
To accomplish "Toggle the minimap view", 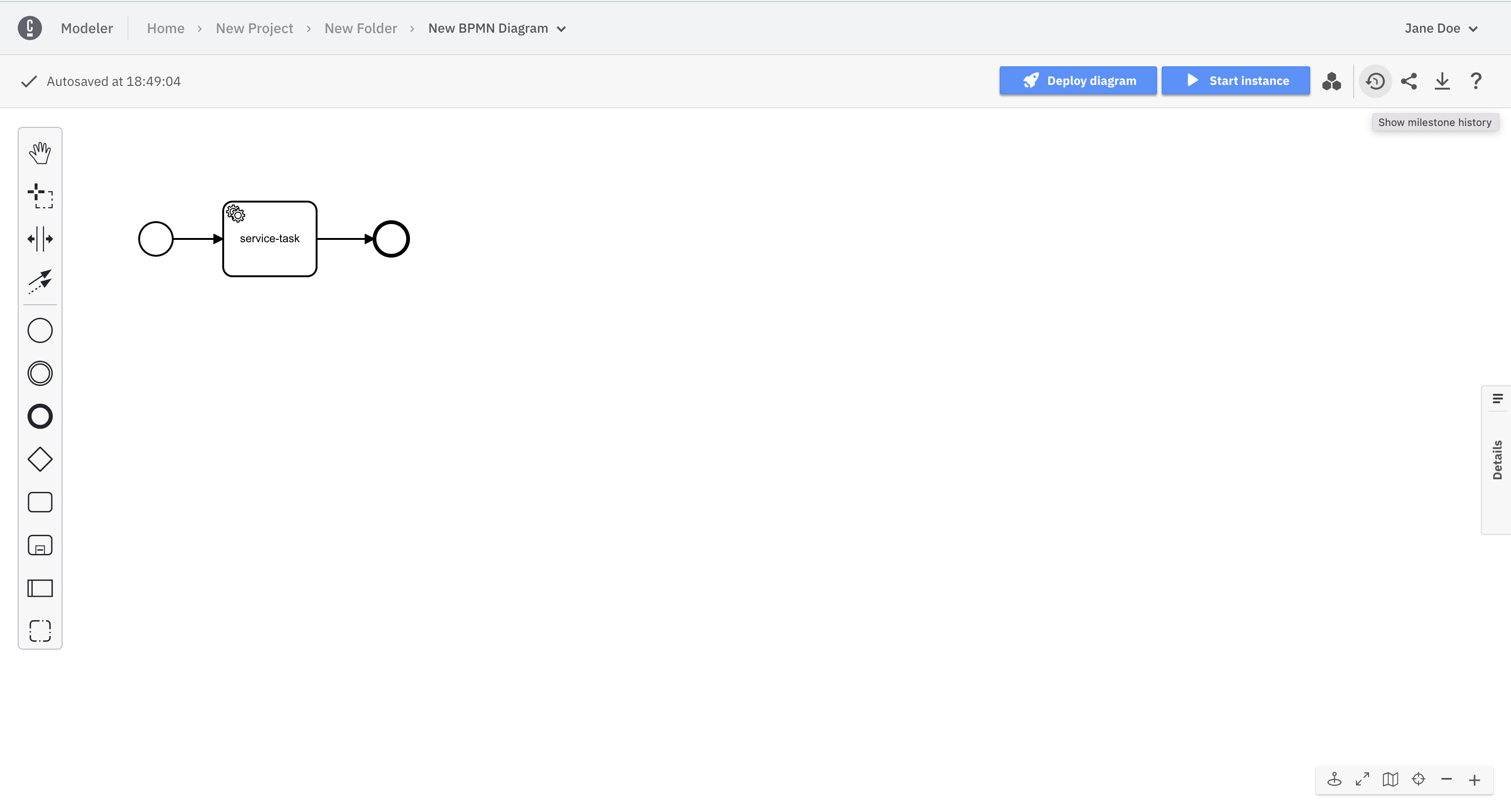I will (1390, 779).
